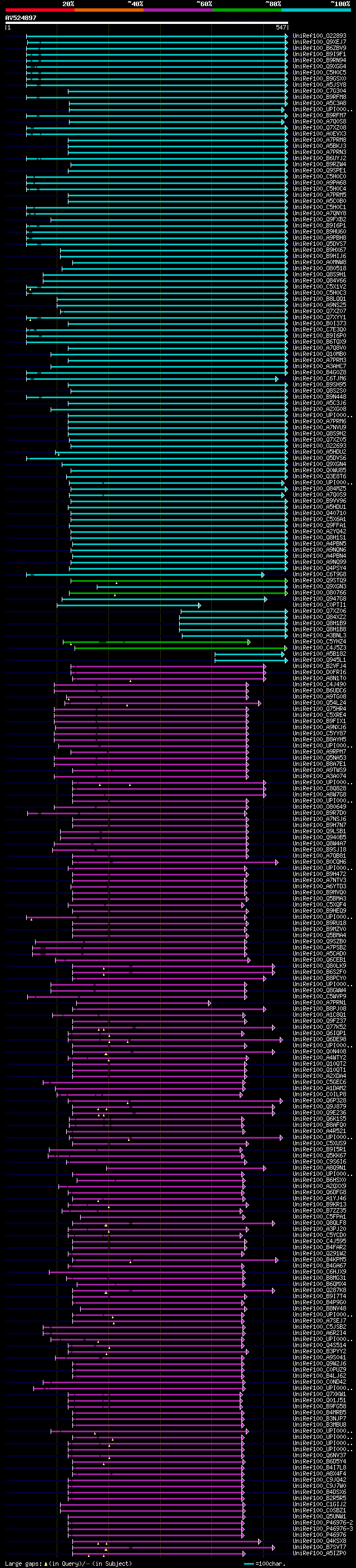Viewport: 356px width, 1568px height.
Task: Open hit label UniRef100_C5YHZ4
Action: 319,641
